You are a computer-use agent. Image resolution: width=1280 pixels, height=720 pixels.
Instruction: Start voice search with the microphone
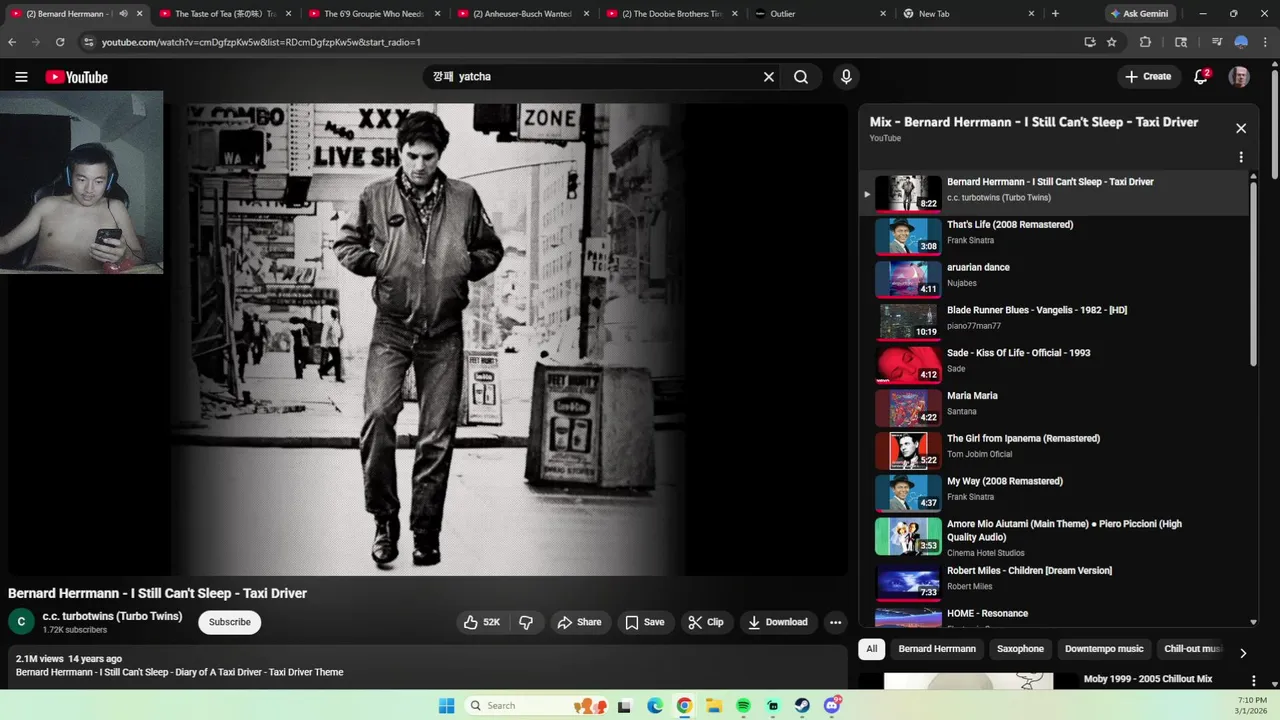point(846,77)
